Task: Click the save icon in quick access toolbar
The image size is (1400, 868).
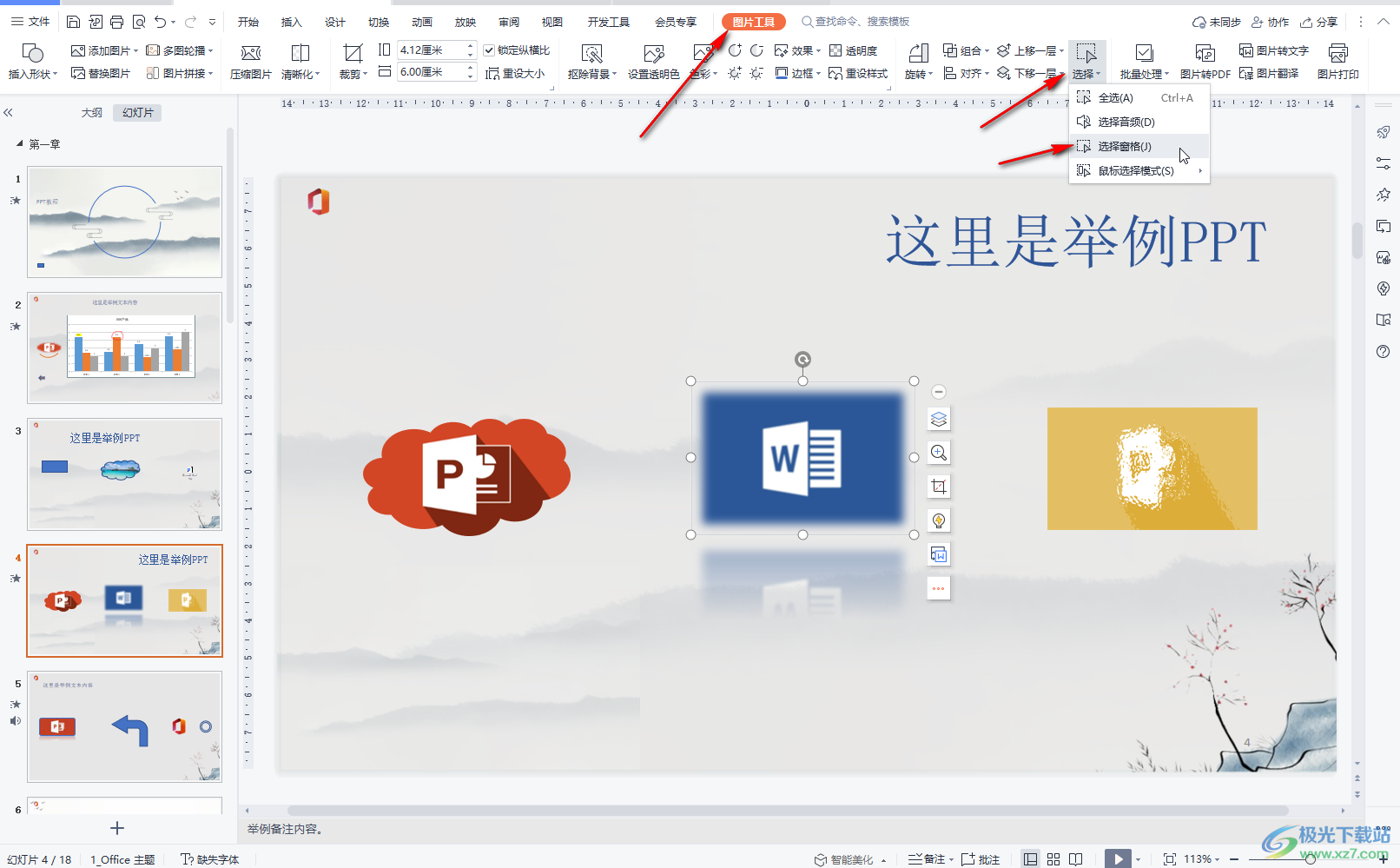Action: [x=74, y=22]
